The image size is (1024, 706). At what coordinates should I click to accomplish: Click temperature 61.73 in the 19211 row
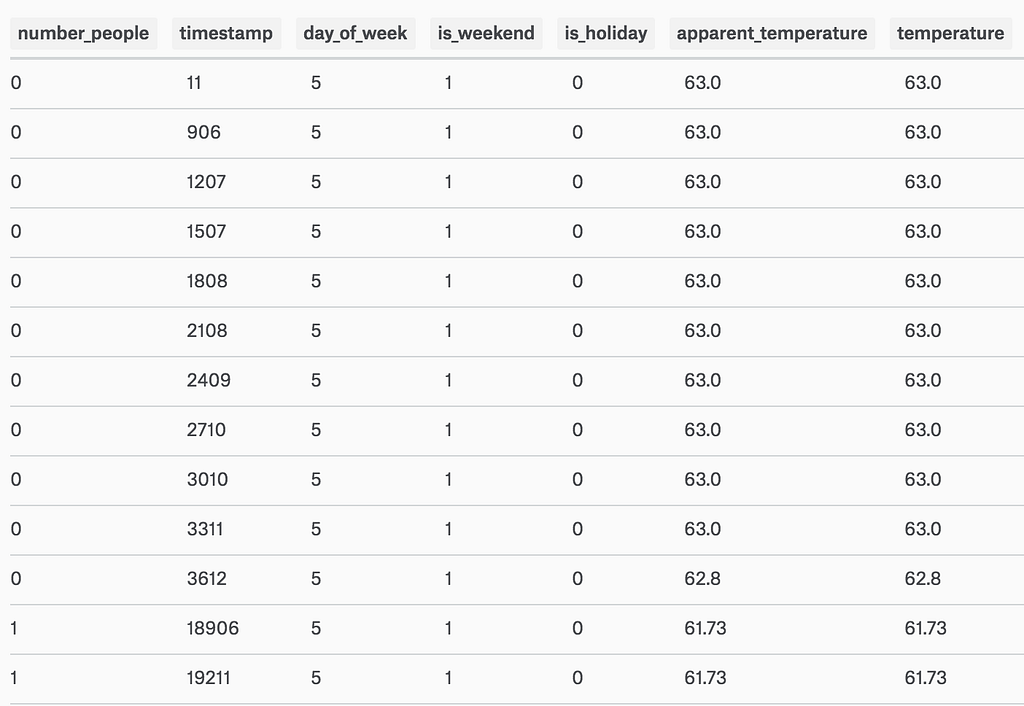(x=925, y=677)
